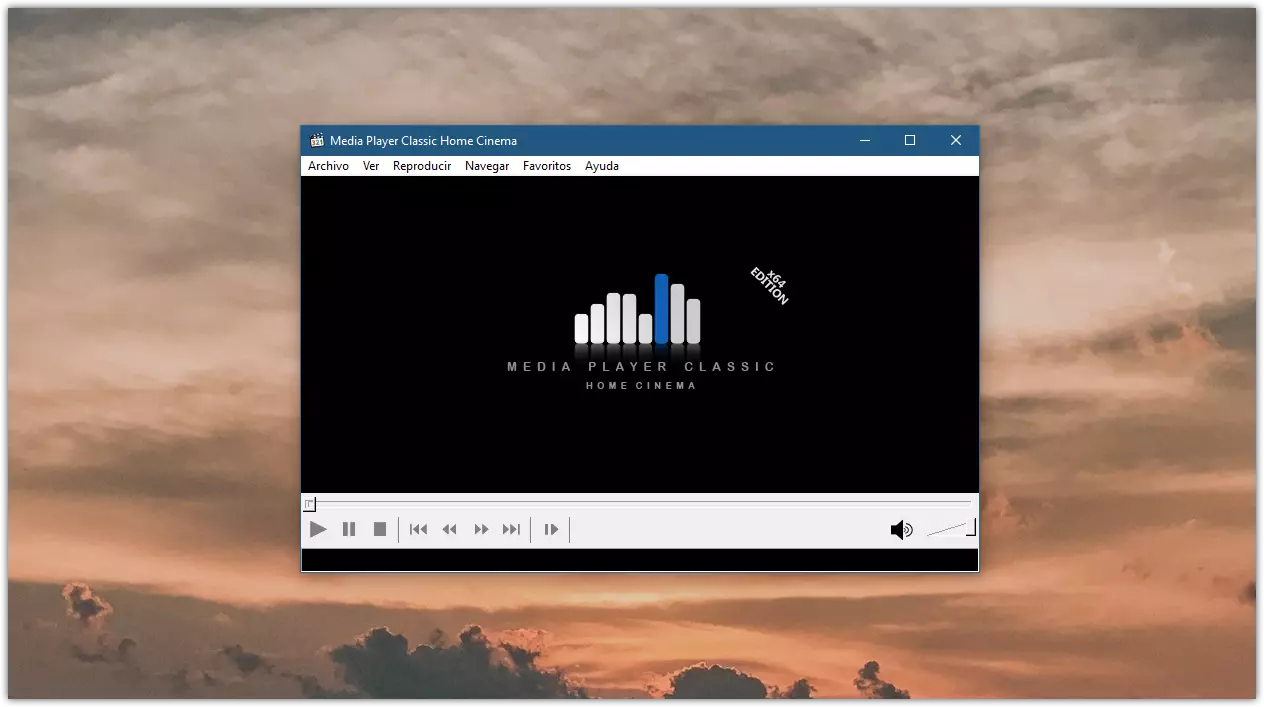The height and width of the screenshot is (707, 1264).
Task: Click the seek bar track
Action: pyautogui.click(x=640, y=502)
